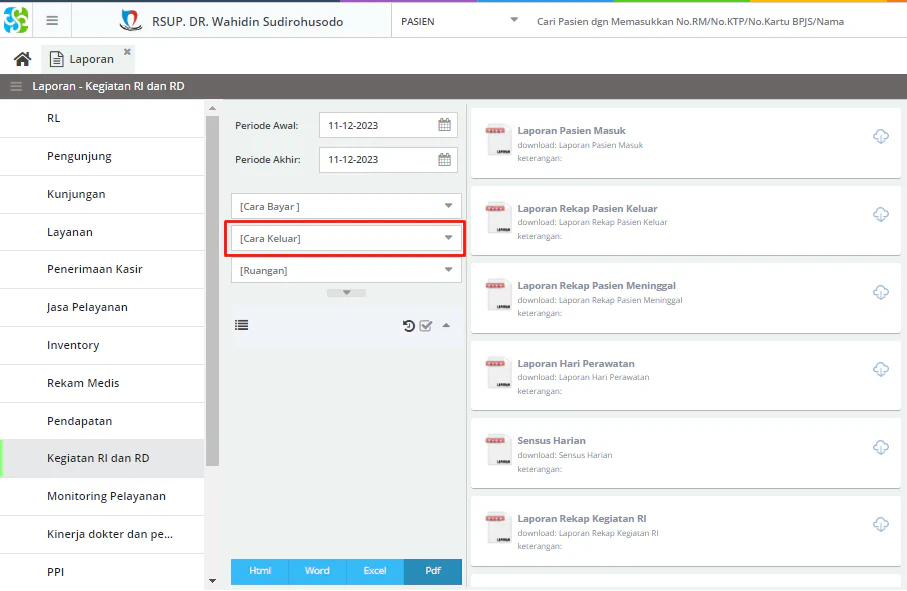Click the Laporan Pasien Masuk title
Screen dimensions: 907x591
pyautogui.click(x=572, y=131)
